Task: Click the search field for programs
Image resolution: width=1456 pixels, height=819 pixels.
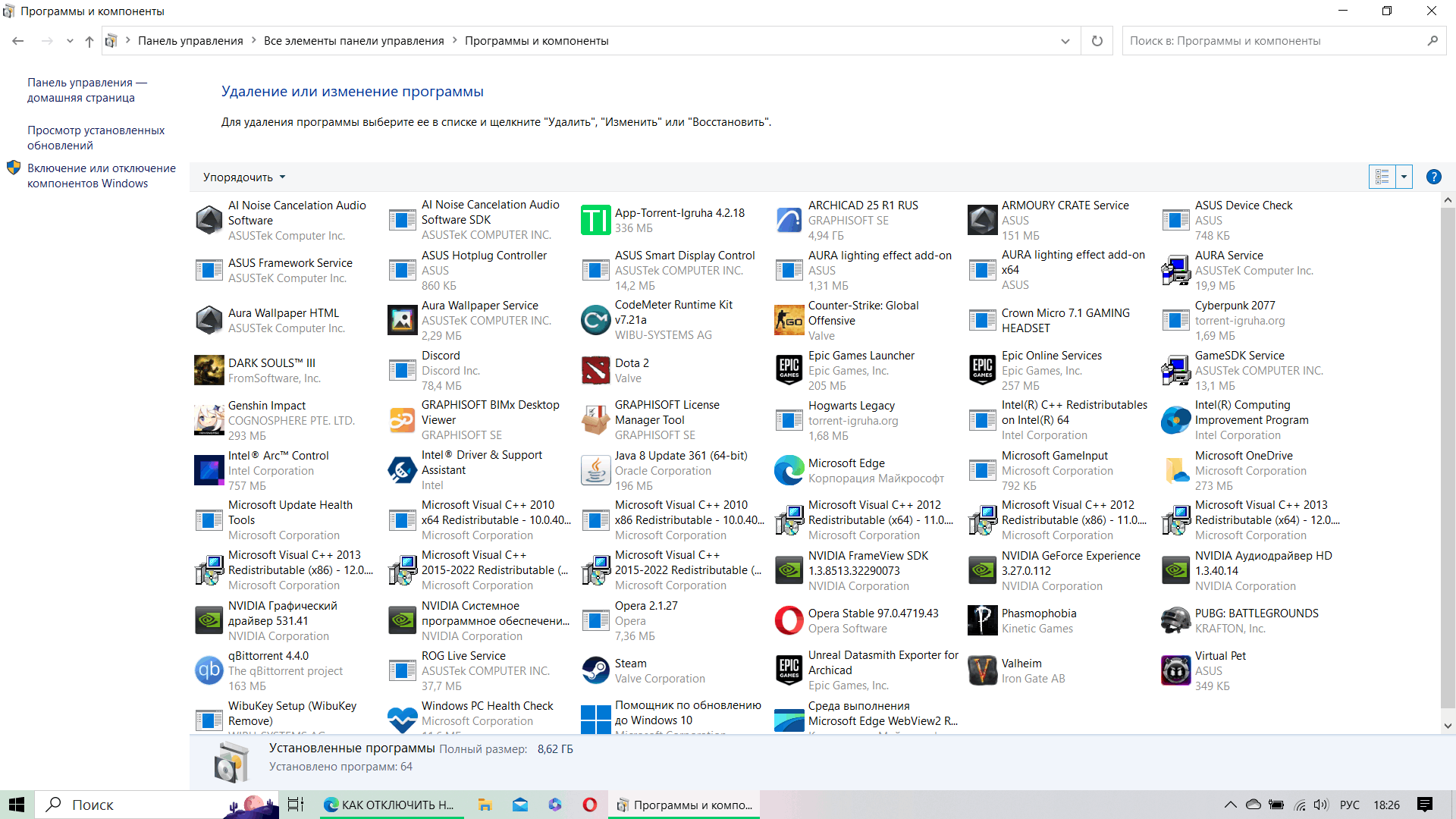Action: [x=1284, y=41]
